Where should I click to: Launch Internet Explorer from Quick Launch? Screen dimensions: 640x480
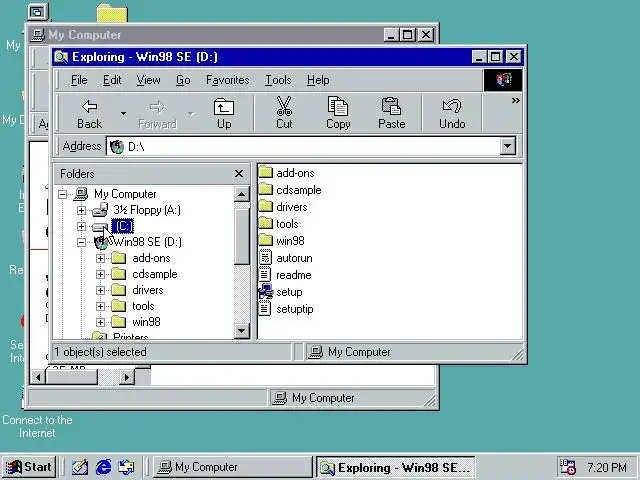[x=103, y=467]
